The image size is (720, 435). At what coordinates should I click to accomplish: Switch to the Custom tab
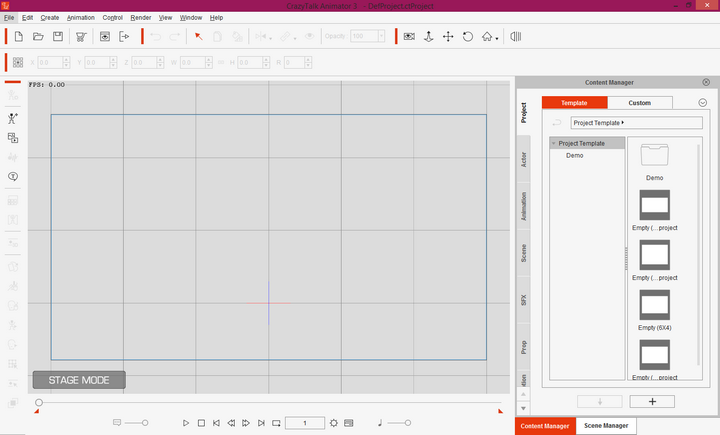640,102
